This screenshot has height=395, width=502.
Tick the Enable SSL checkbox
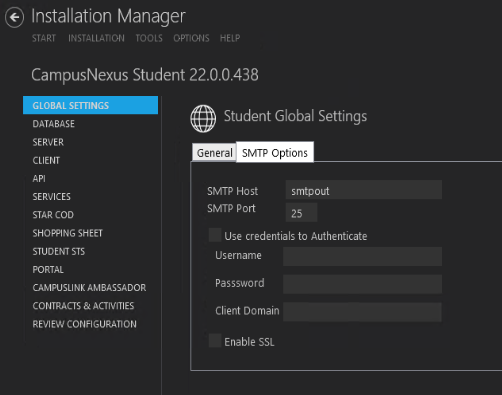[215, 341]
